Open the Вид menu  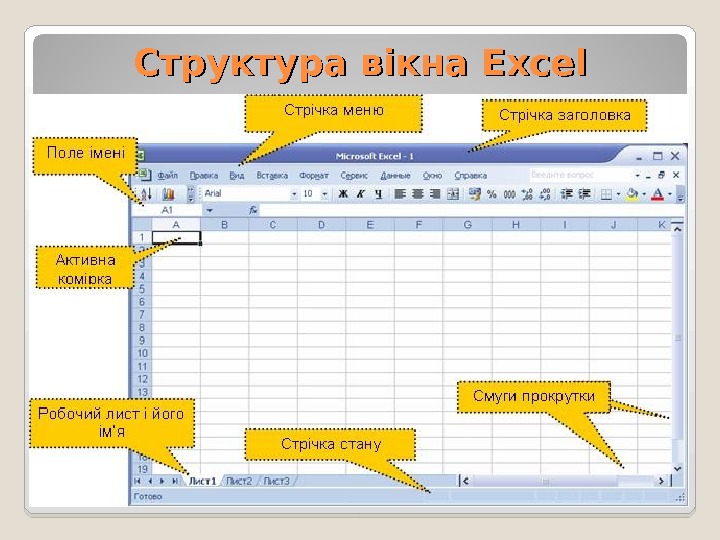tap(237, 175)
